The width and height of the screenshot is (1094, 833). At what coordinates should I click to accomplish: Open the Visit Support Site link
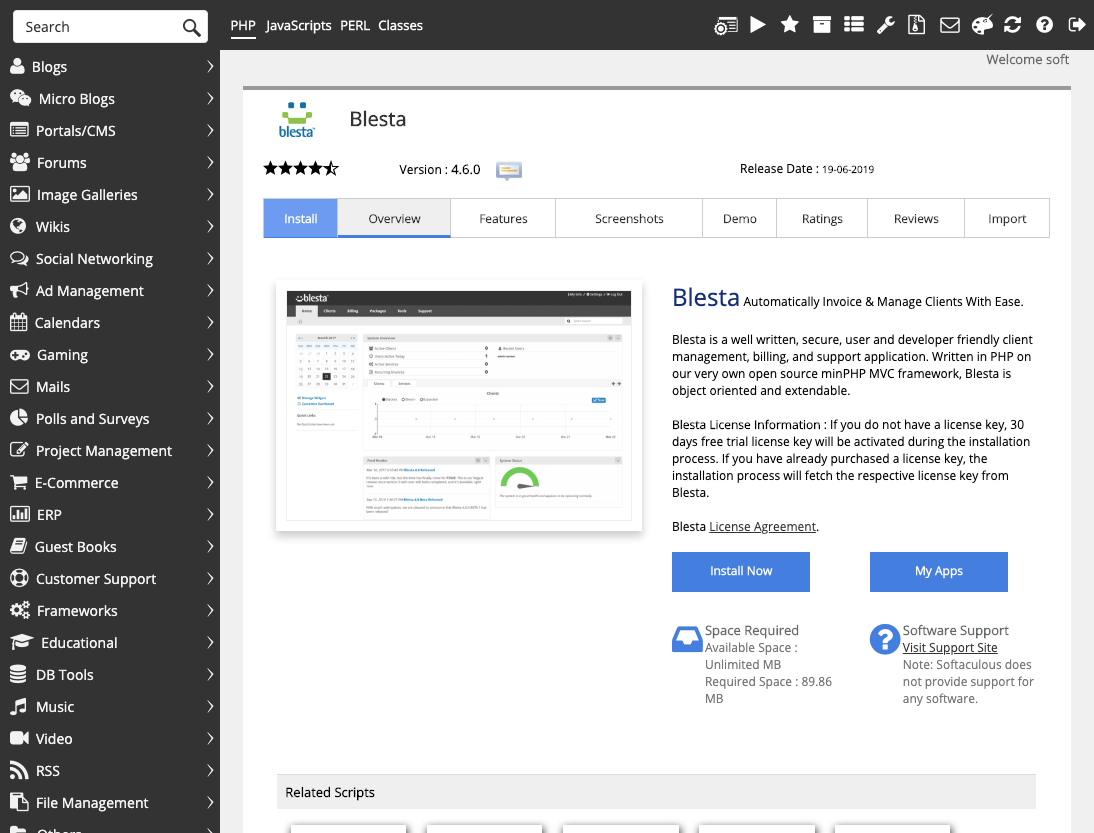click(x=950, y=648)
